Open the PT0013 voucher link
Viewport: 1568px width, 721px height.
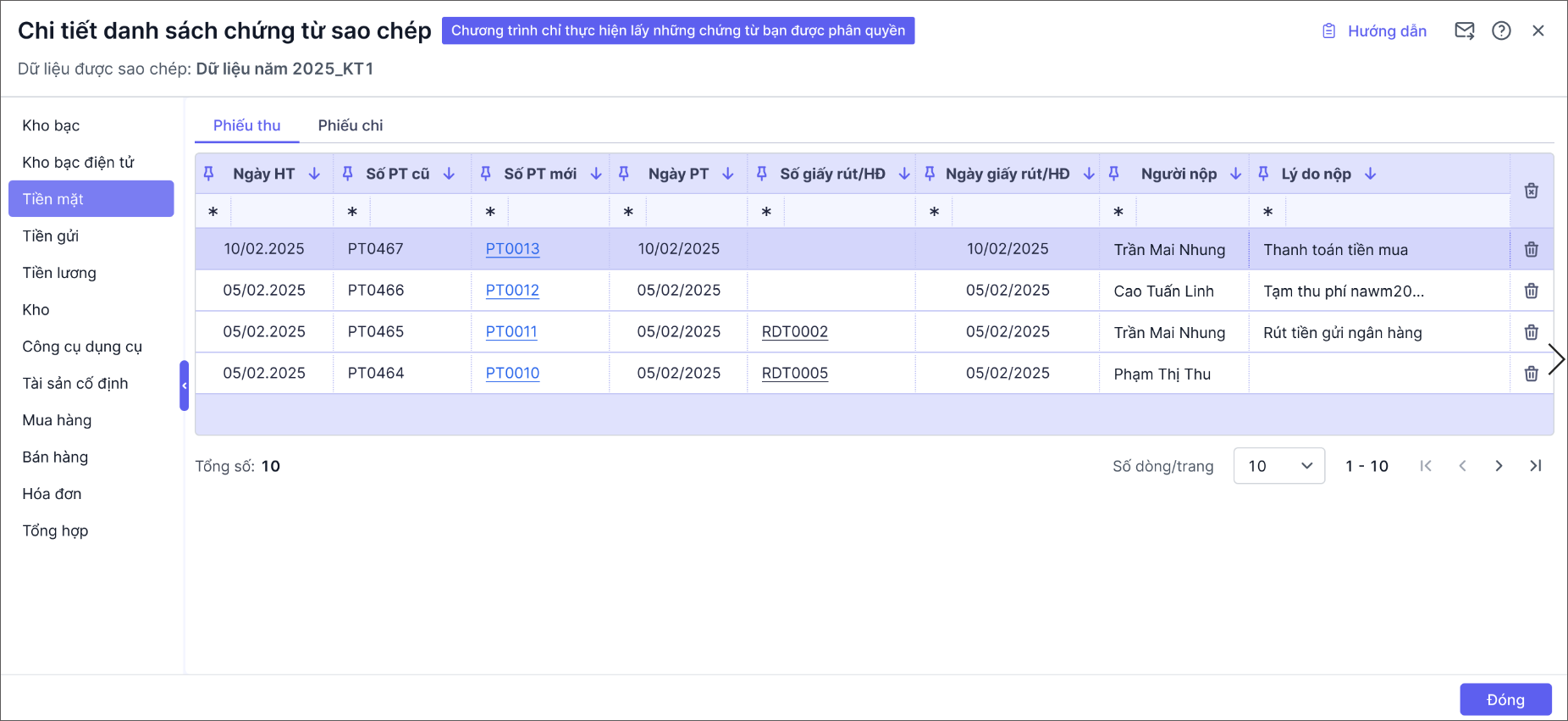[512, 249]
